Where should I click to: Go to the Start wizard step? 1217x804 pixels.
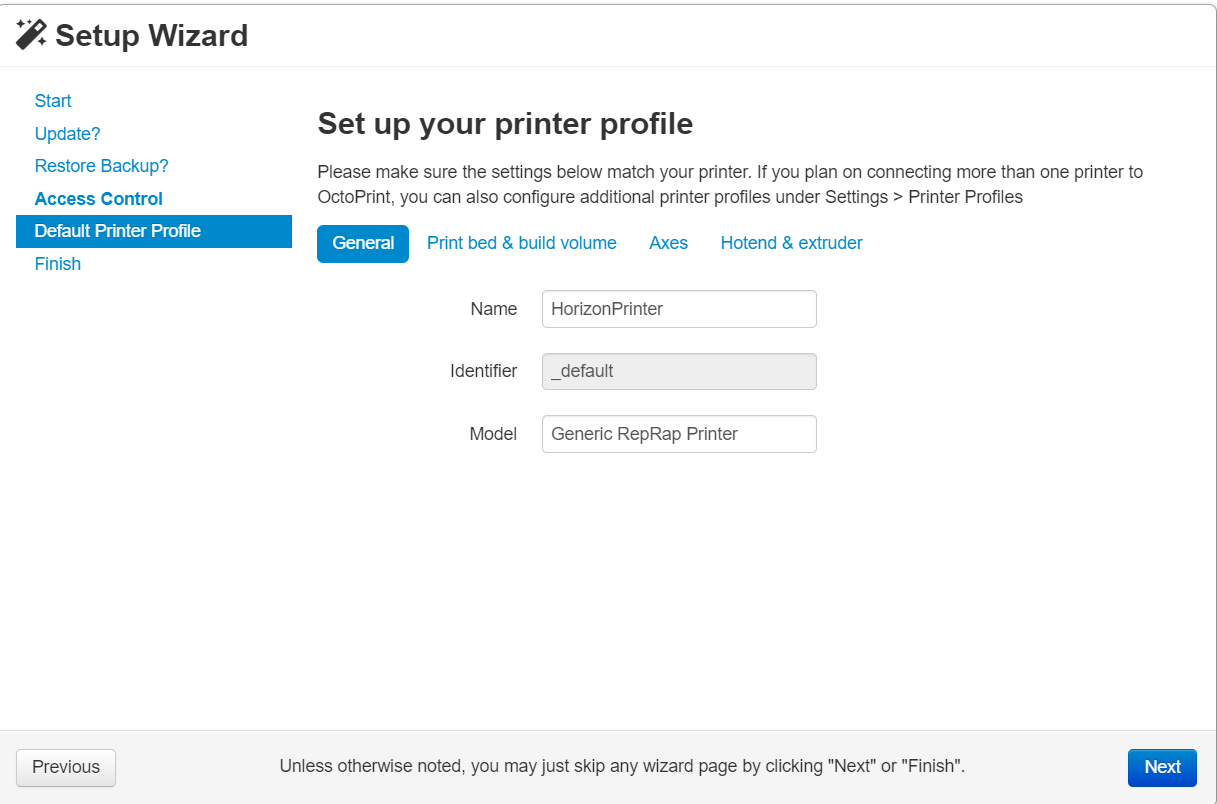(x=53, y=101)
